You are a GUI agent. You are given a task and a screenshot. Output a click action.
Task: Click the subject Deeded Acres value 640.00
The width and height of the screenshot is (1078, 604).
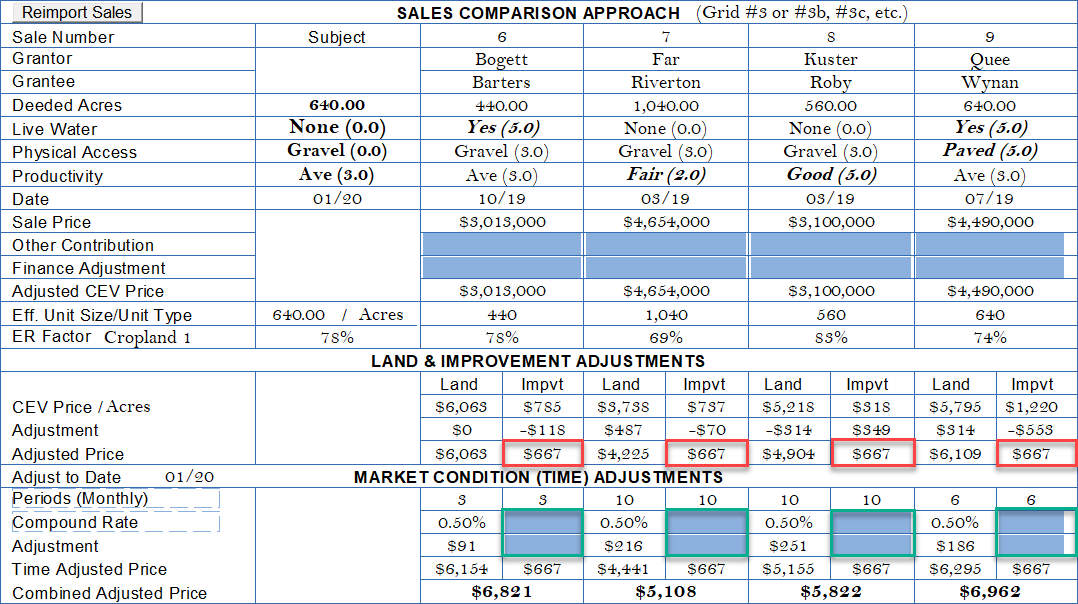(x=337, y=105)
